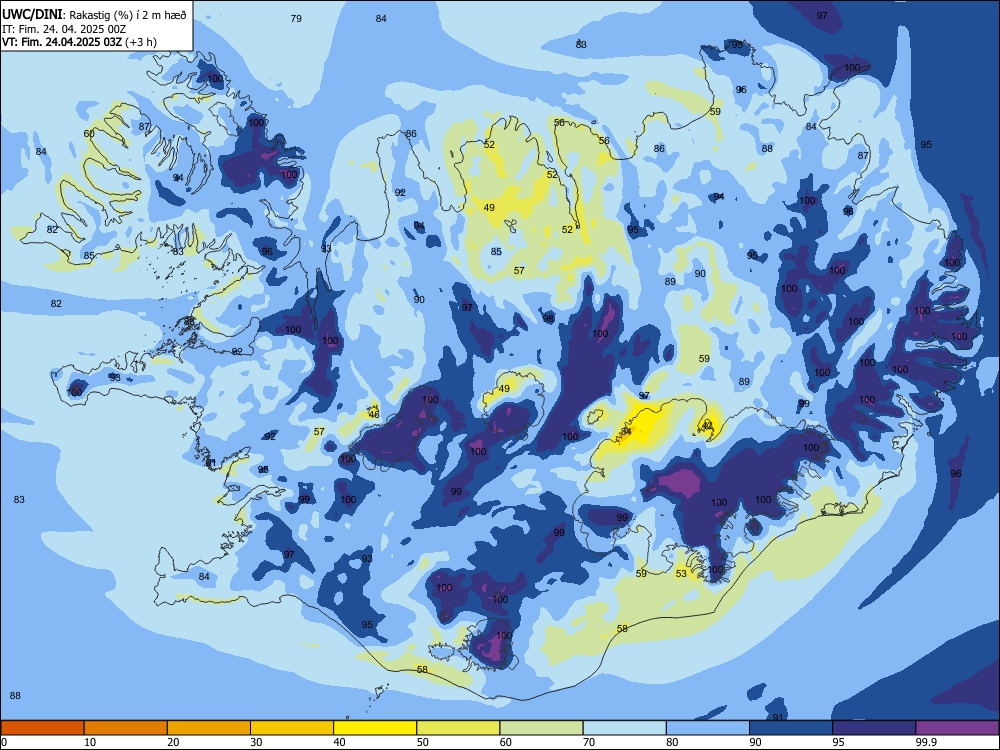Viewport: 1000px width, 750px height.
Task: Click the humidity value '79' on the map
Action: tap(296, 18)
